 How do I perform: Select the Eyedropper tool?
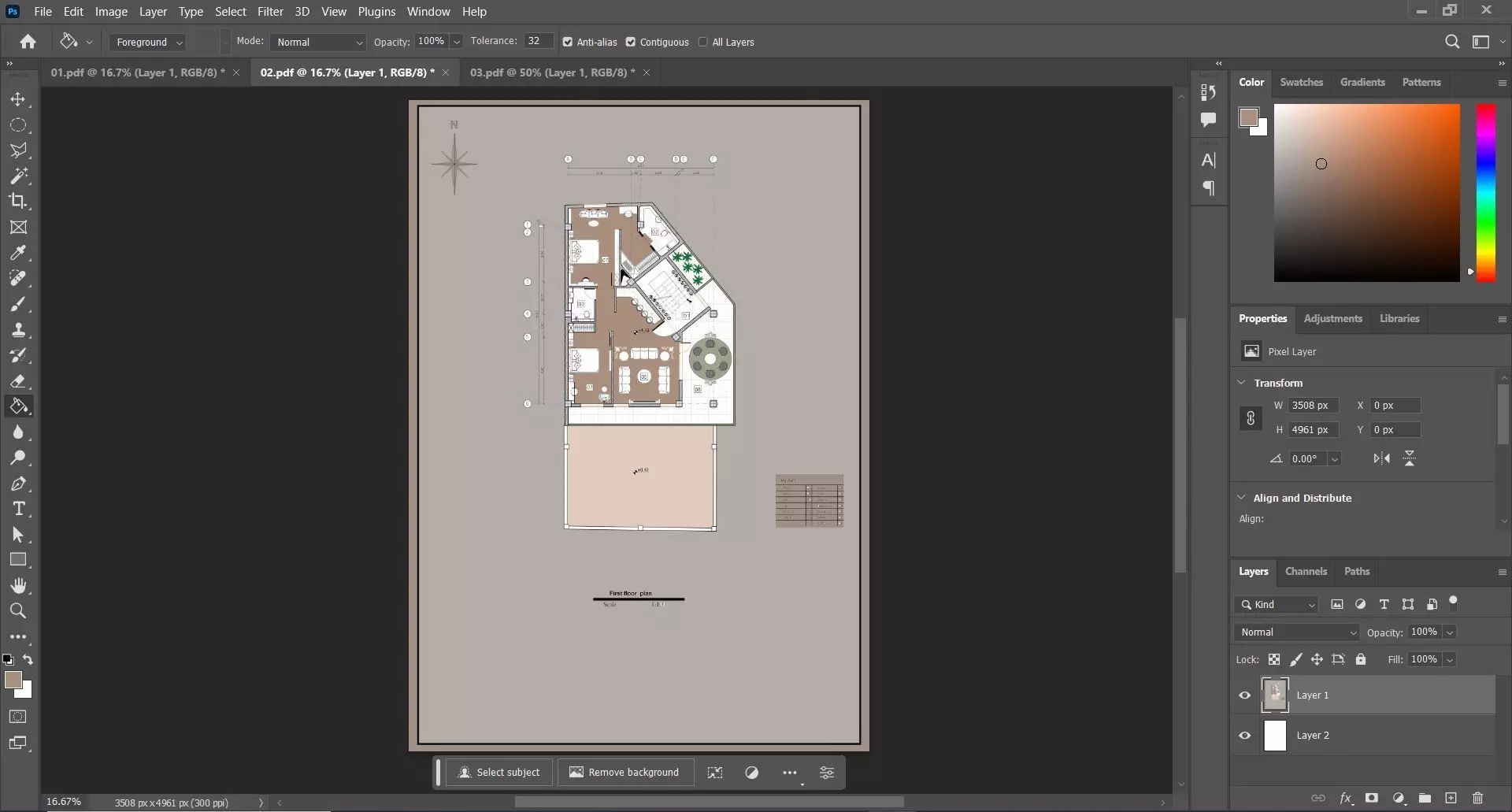18,253
